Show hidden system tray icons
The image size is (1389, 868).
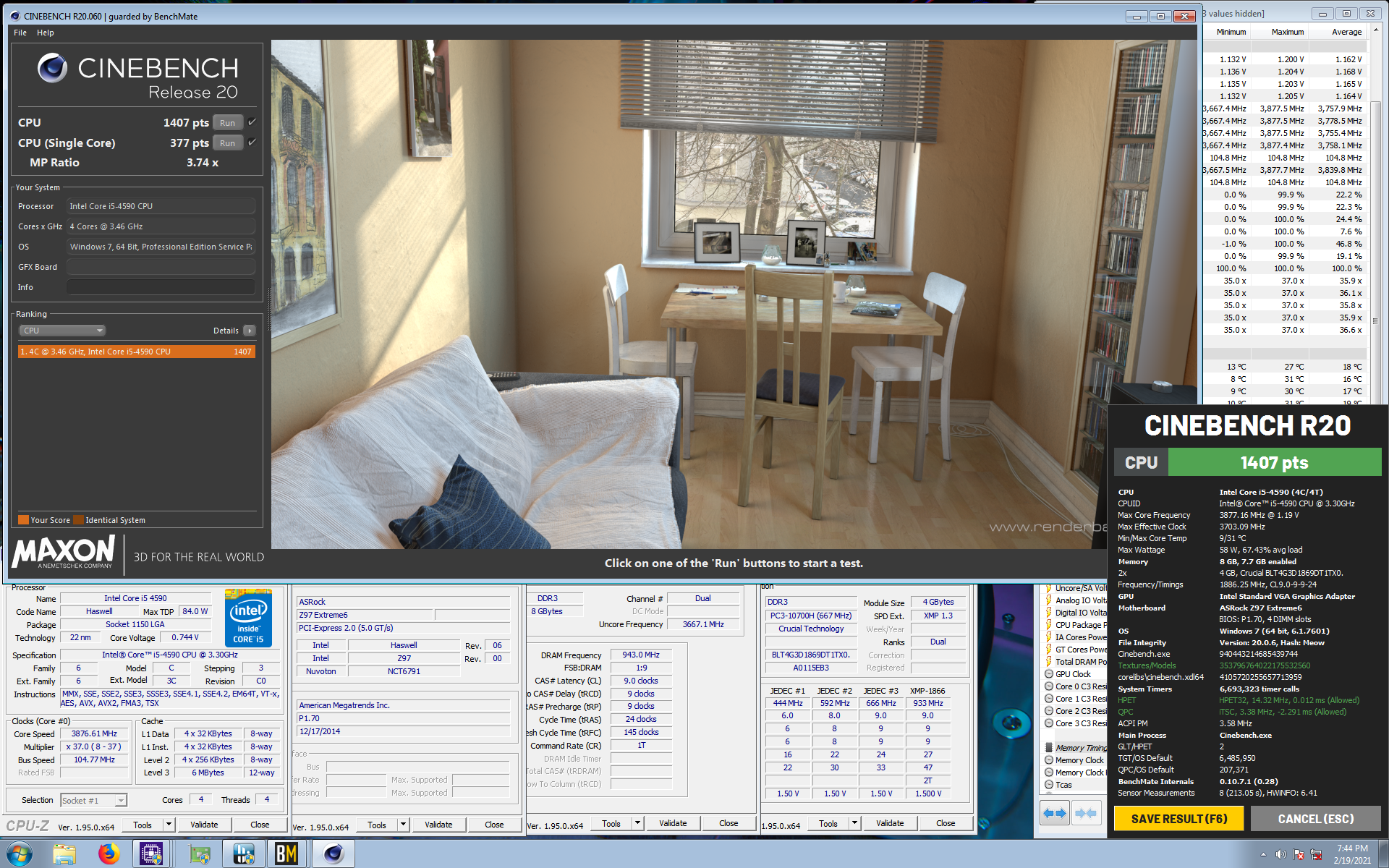pos(1264,854)
